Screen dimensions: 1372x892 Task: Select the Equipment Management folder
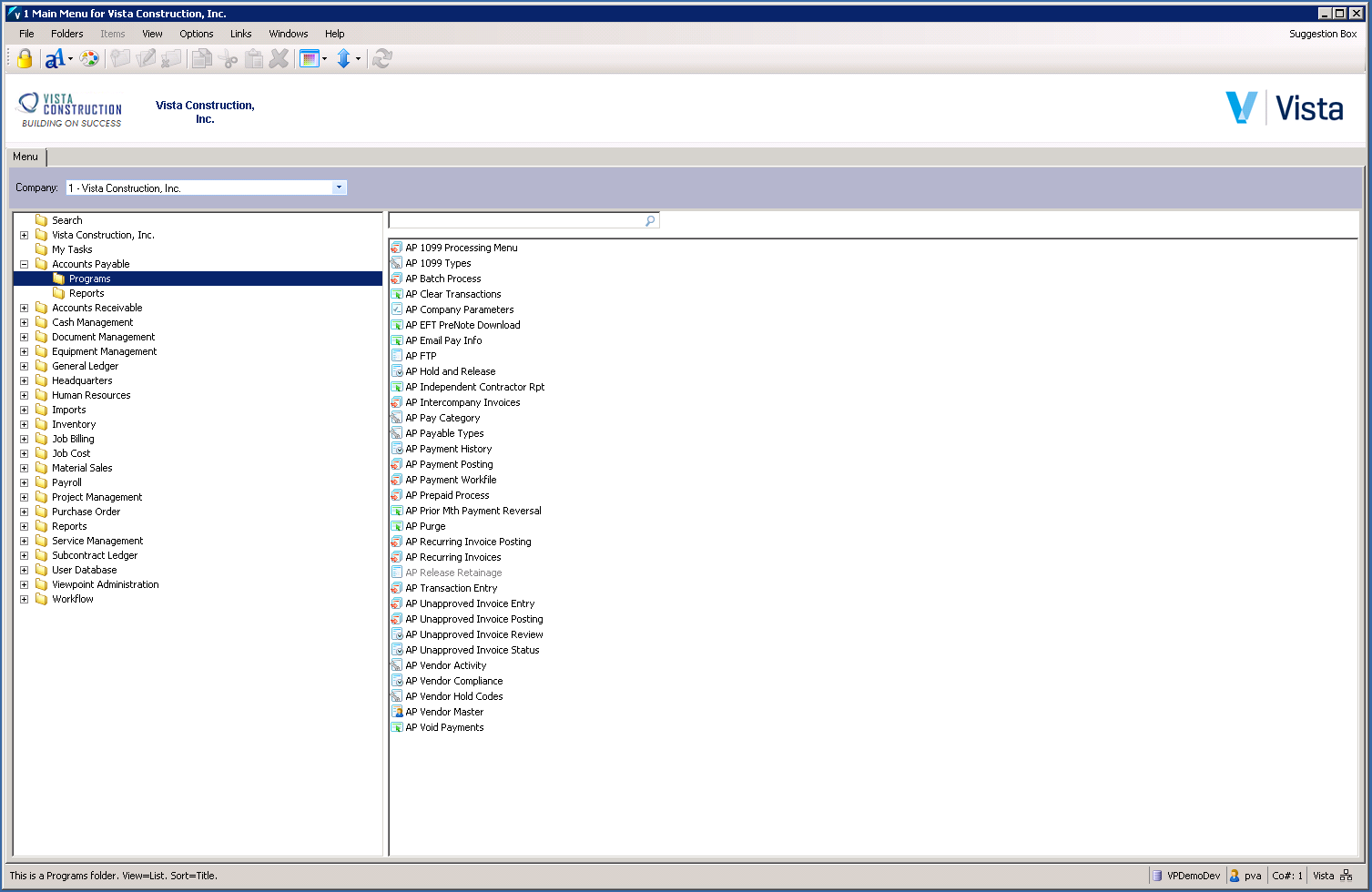pos(104,351)
